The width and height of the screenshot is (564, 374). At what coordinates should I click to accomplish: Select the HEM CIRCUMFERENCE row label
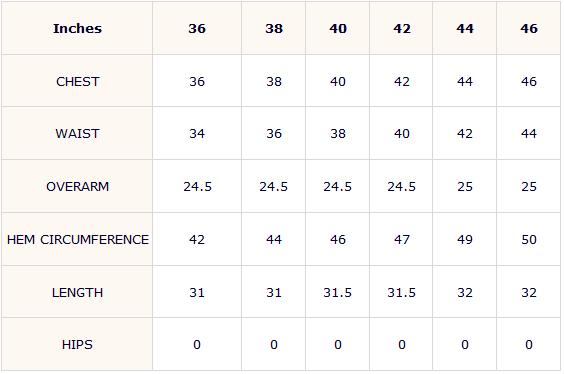tap(77, 240)
